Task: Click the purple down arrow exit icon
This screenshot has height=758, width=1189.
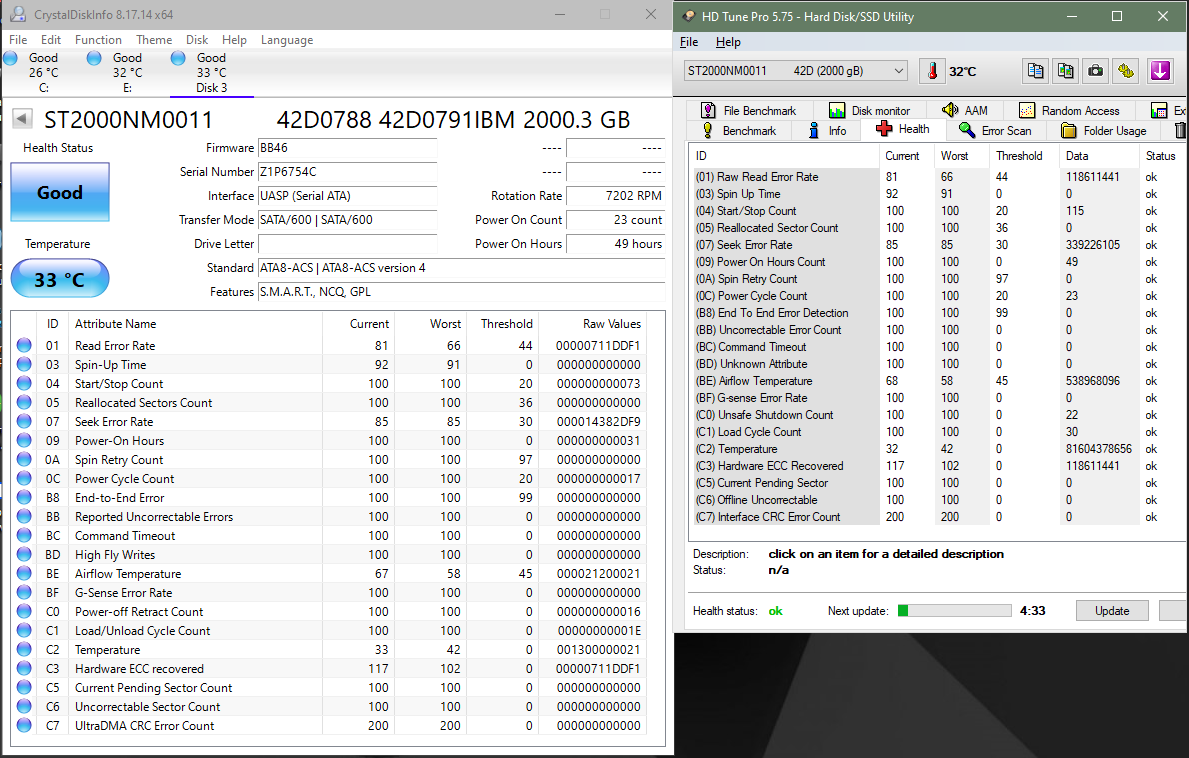Action: (1160, 71)
